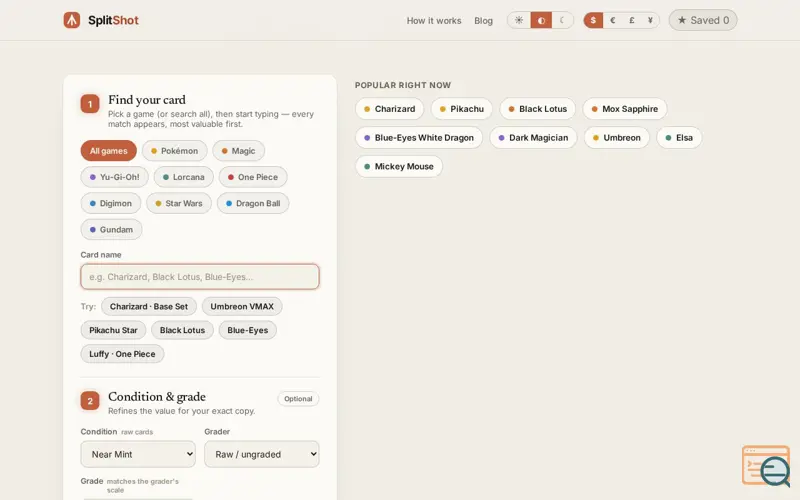Click the step 1 number badge
This screenshot has height=500, width=800.
(90, 104)
